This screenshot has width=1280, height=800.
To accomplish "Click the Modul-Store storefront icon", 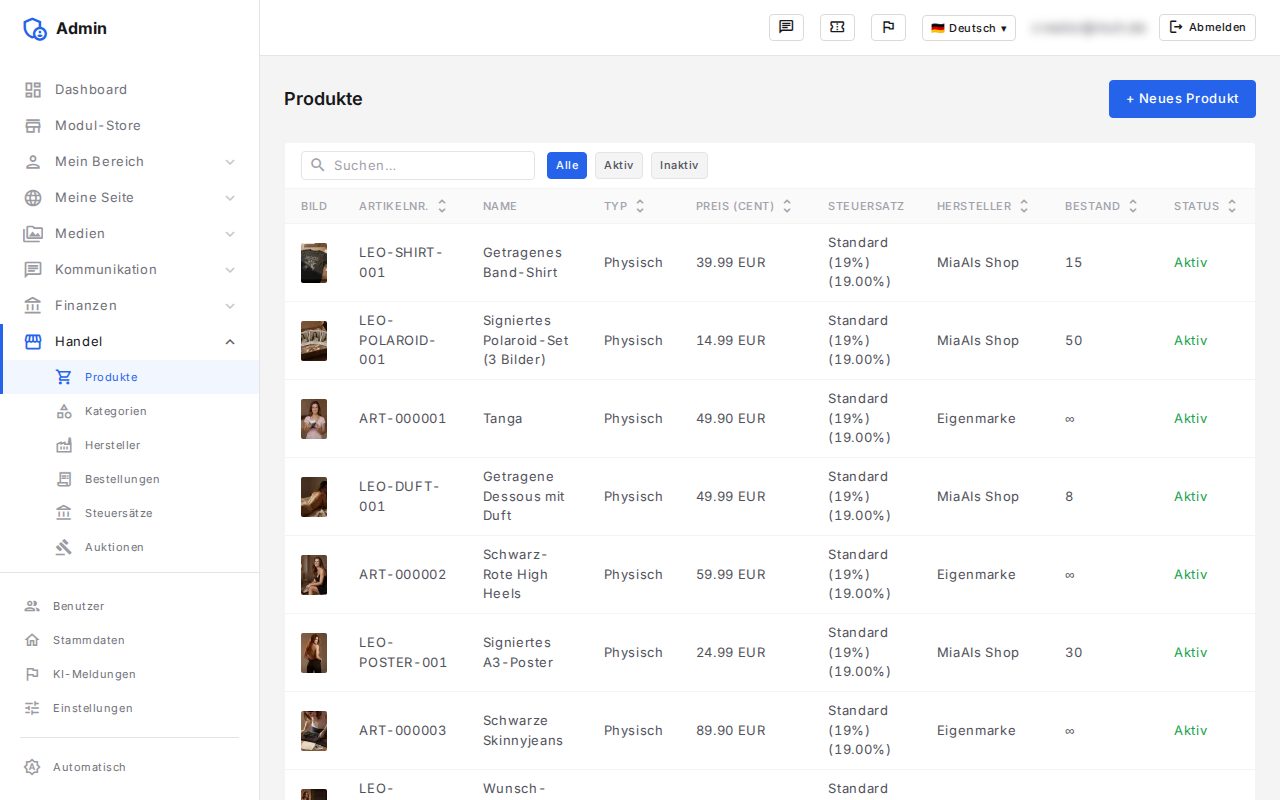I will point(33,126).
